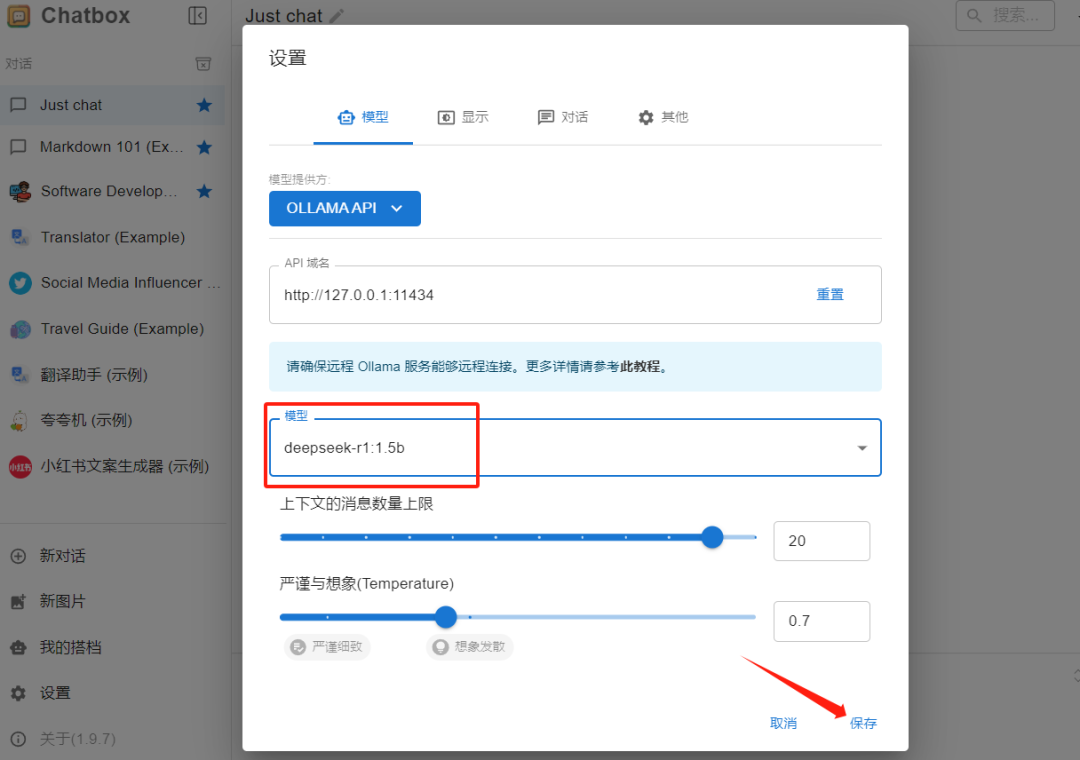Open Translator (Example) conversation

tap(112, 237)
